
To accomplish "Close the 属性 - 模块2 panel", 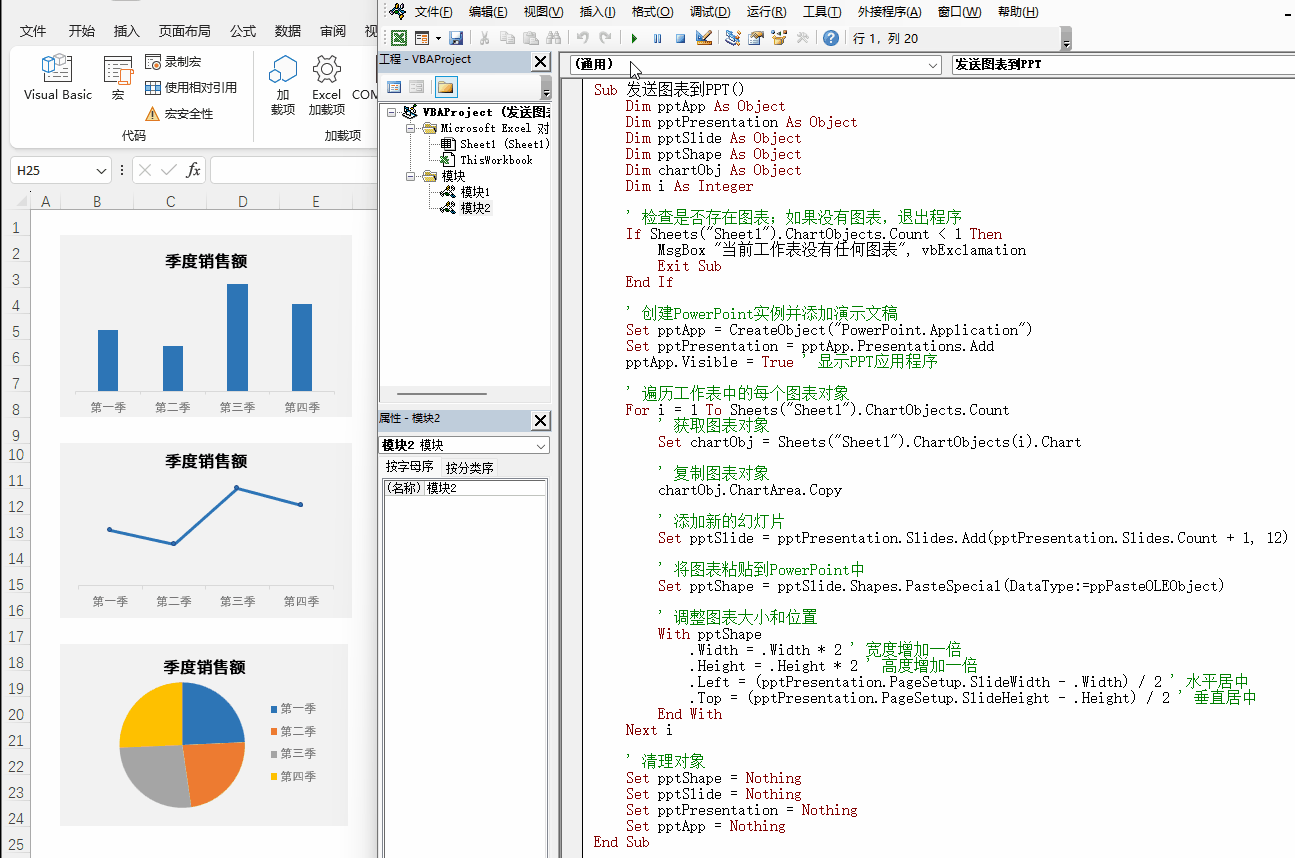I will [541, 420].
